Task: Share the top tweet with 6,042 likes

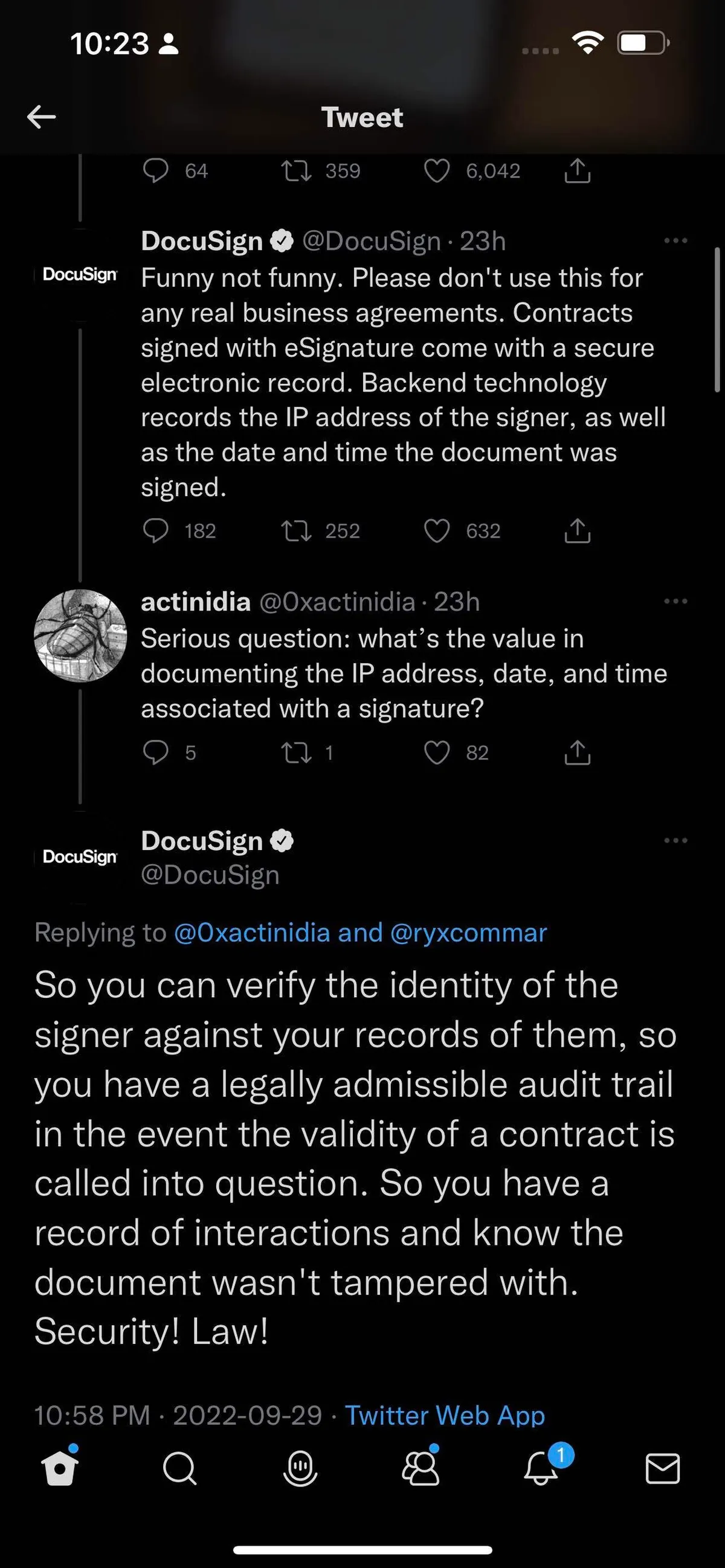Action: pyautogui.click(x=577, y=171)
